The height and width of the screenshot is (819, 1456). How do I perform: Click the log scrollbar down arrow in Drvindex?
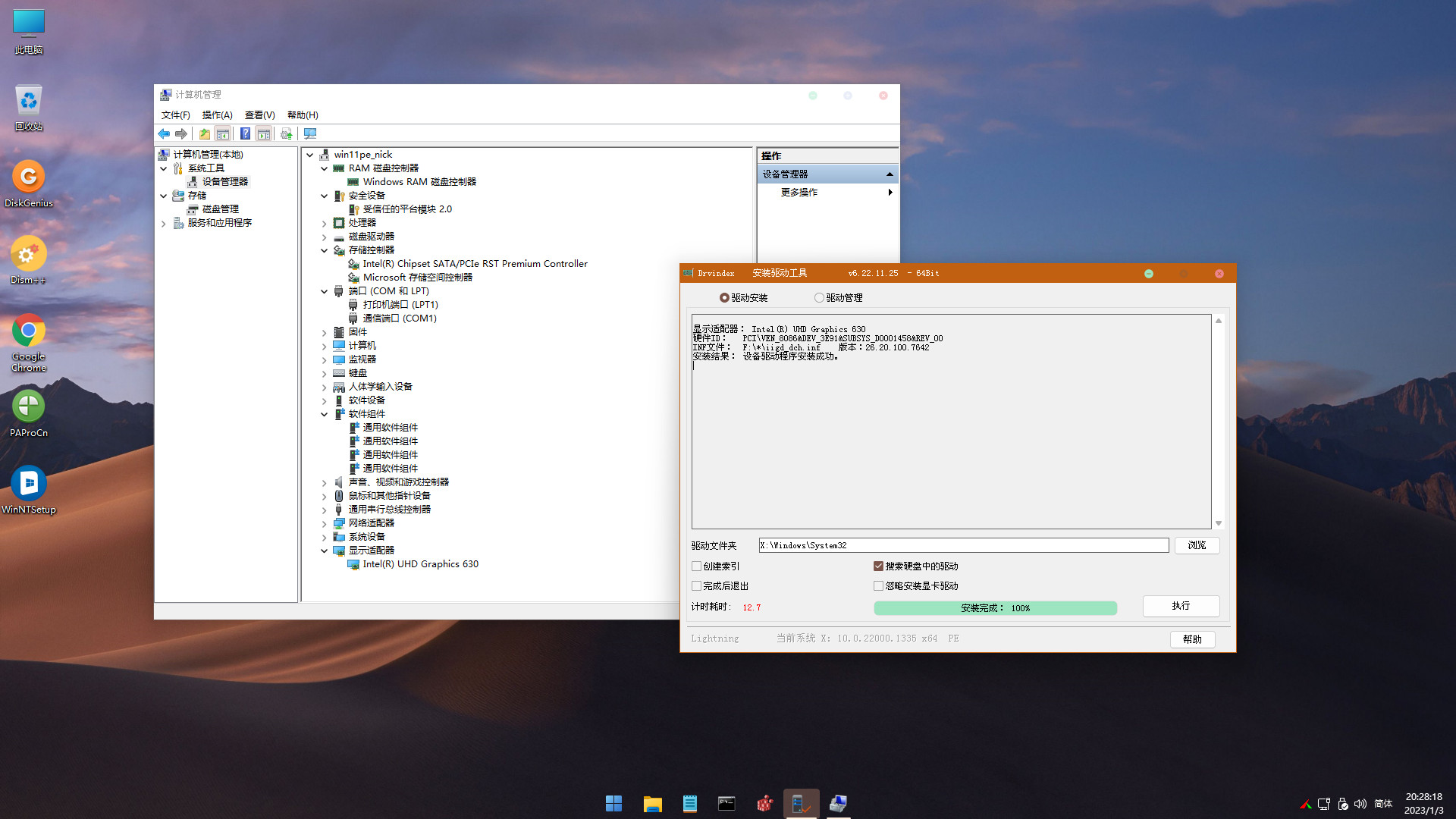click(1219, 524)
